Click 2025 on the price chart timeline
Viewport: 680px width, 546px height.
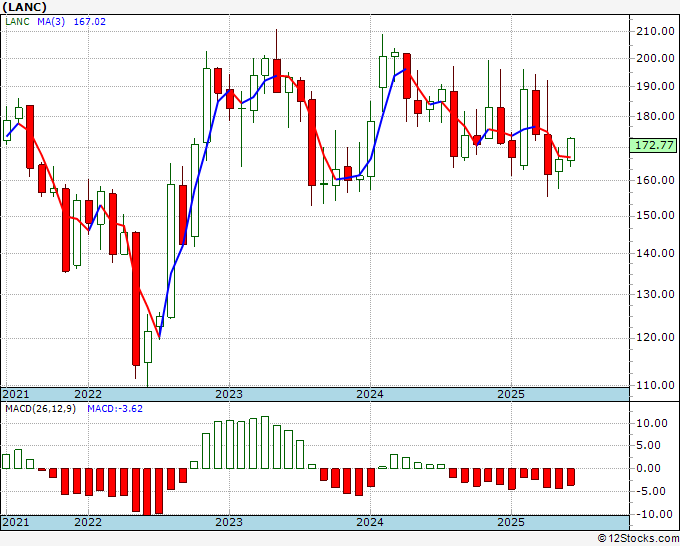(x=511, y=395)
